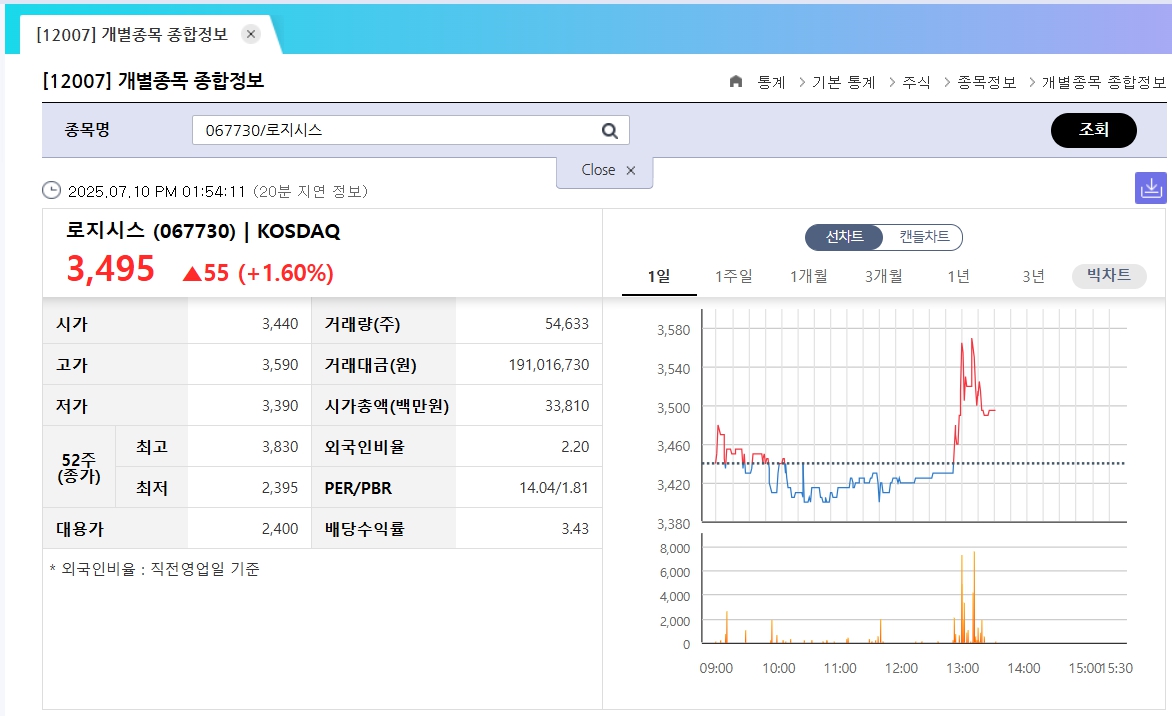Image resolution: width=1172 pixels, height=716 pixels.
Task: Open 통계 breadcrumb link
Action: (x=771, y=82)
